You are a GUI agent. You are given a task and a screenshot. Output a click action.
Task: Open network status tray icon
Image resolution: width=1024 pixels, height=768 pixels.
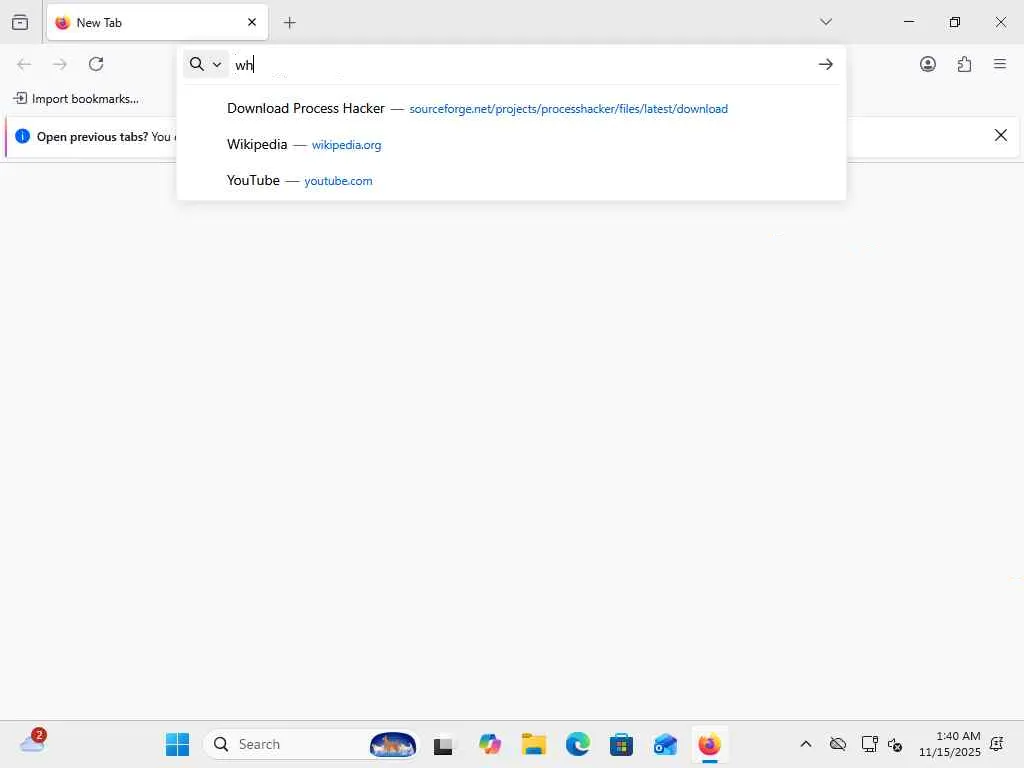pyautogui.click(x=869, y=744)
